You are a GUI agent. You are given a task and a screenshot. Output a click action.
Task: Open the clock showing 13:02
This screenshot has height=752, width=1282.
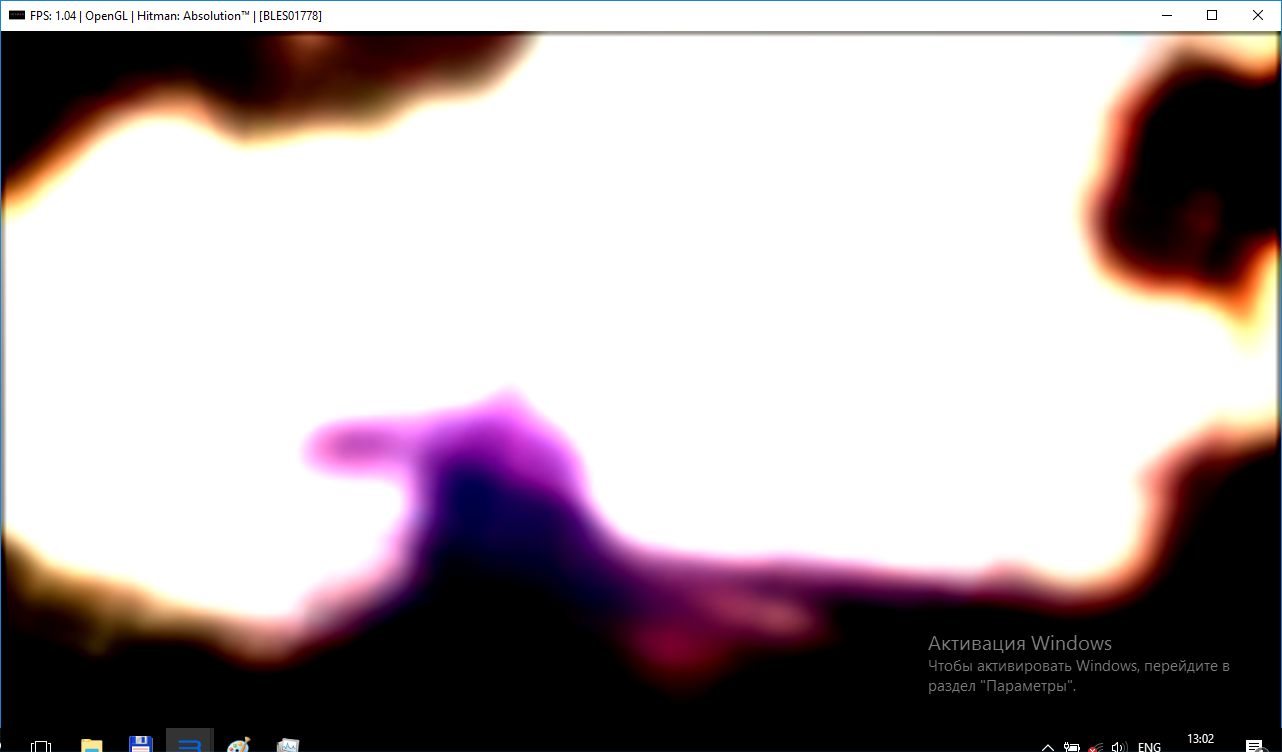pyautogui.click(x=1200, y=740)
